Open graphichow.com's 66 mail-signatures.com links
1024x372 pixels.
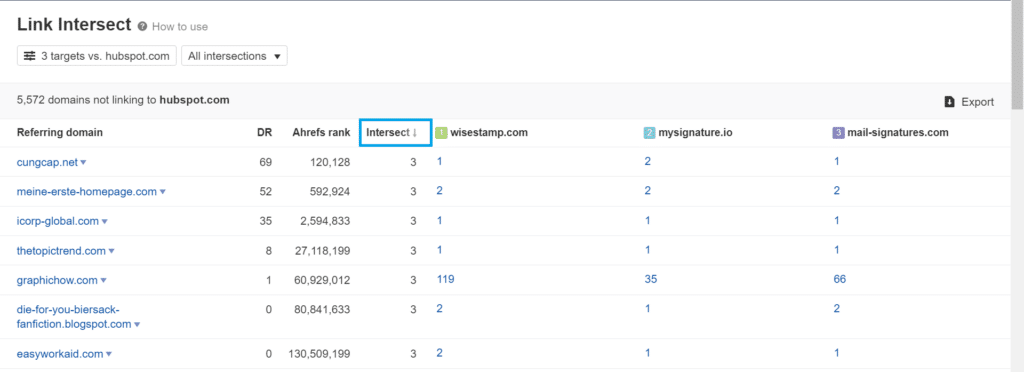pyautogui.click(x=840, y=279)
